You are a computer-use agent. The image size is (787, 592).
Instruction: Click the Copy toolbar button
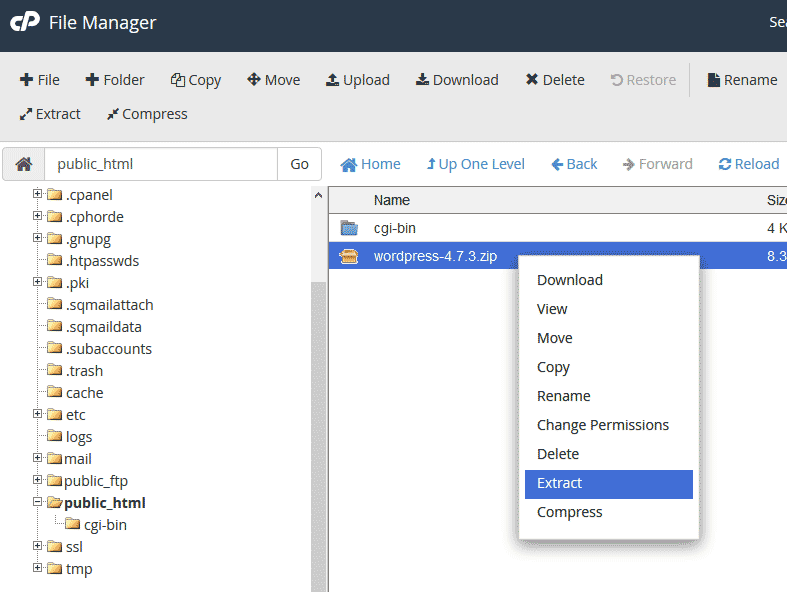(x=195, y=80)
